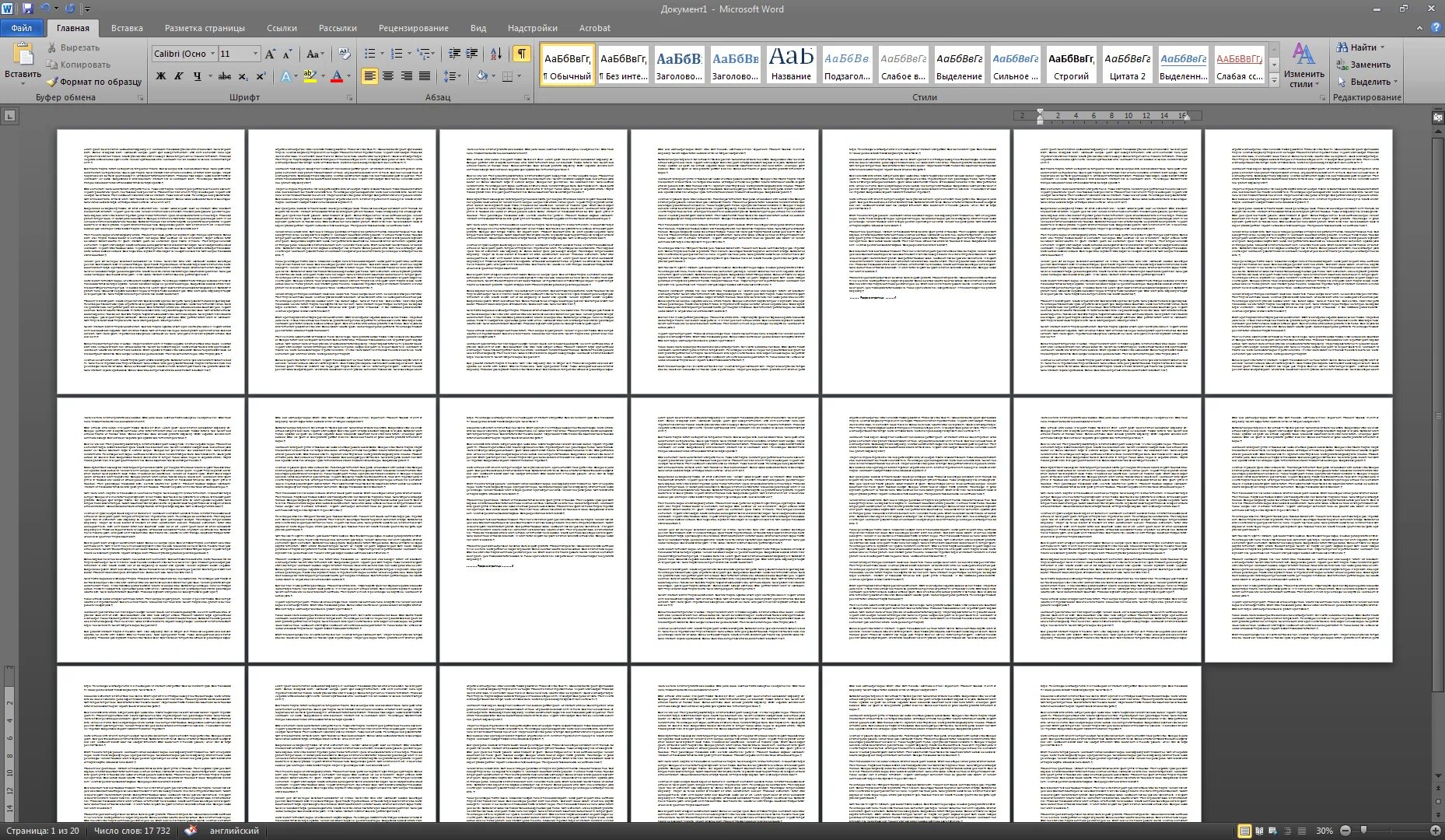This screenshot has width=1445, height=840.
Task: Expand the Paste (Вставить) options arrow
Action: [23, 83]
